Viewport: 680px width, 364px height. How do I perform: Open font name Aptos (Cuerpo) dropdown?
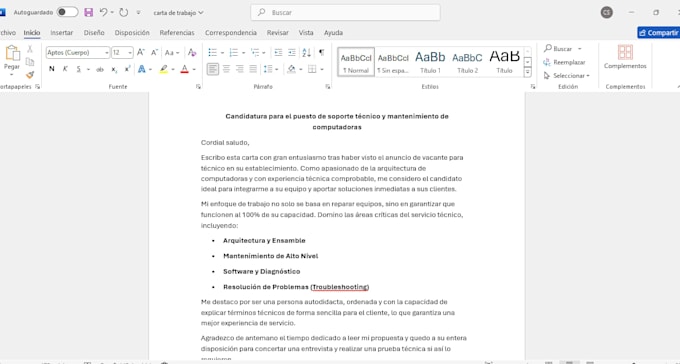click(x=107, y=52)
